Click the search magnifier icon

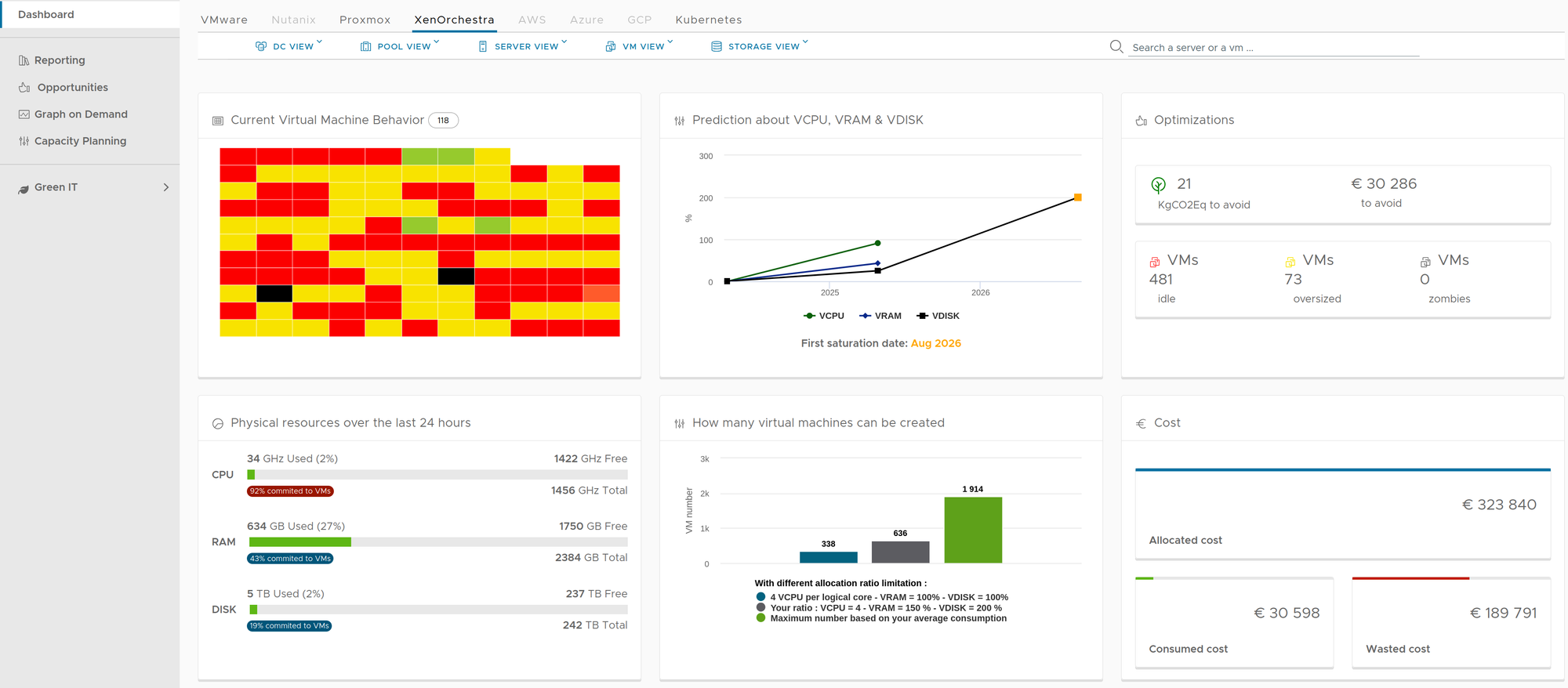pyautogui.click(x=1116, y=47)
